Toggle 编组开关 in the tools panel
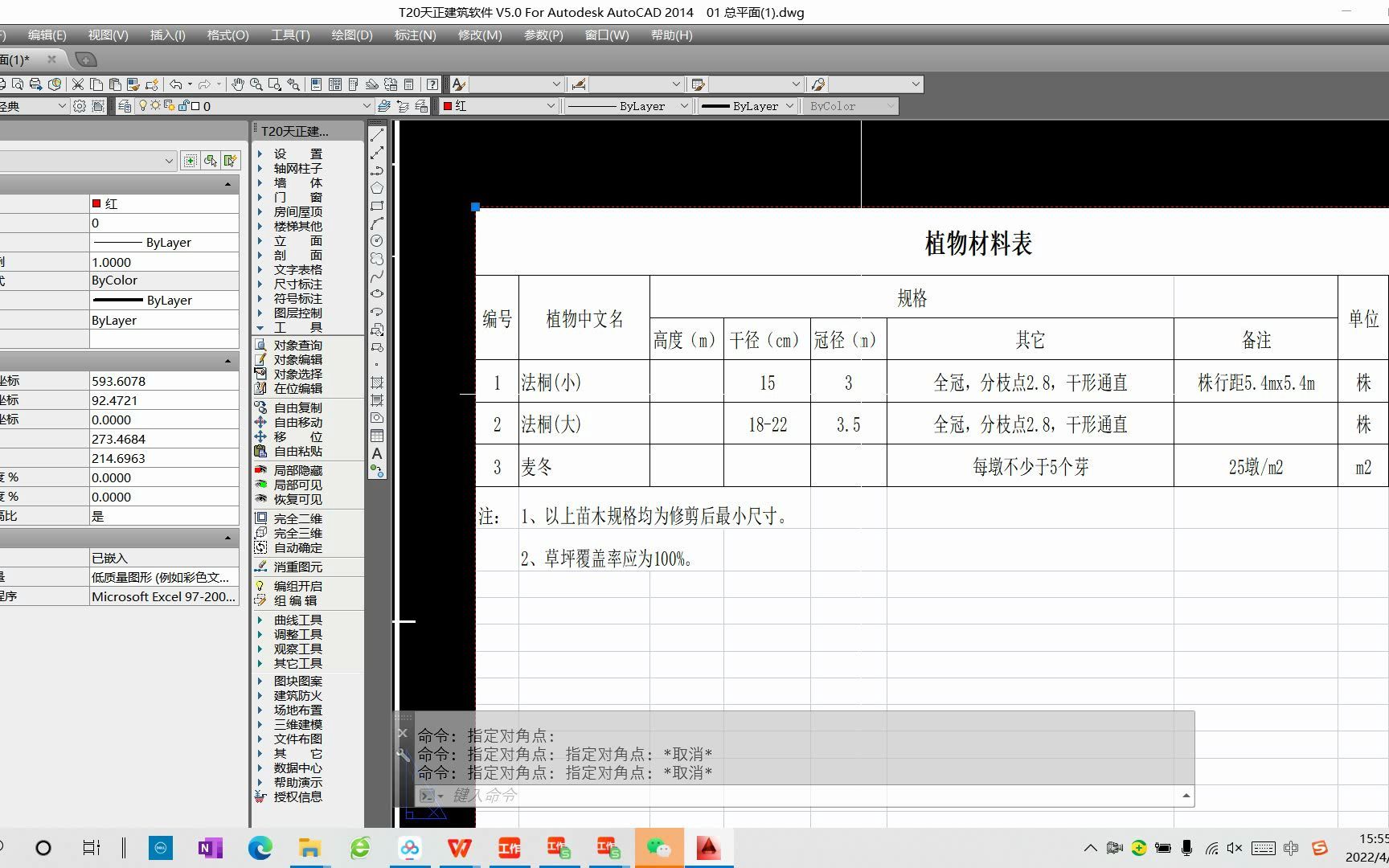Screen dimensions: 1389x868 tap(297, 586)
